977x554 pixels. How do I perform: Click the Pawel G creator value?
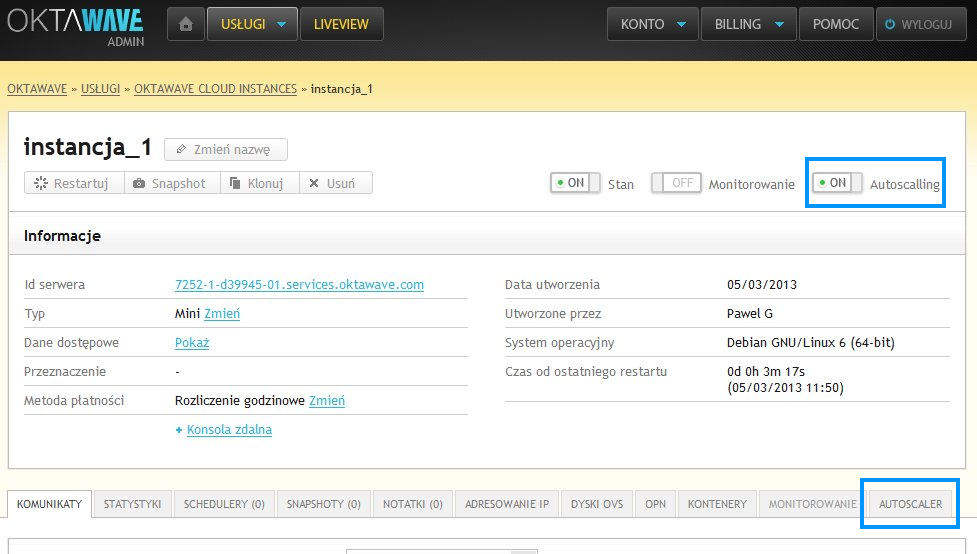(x=750, y=313)
